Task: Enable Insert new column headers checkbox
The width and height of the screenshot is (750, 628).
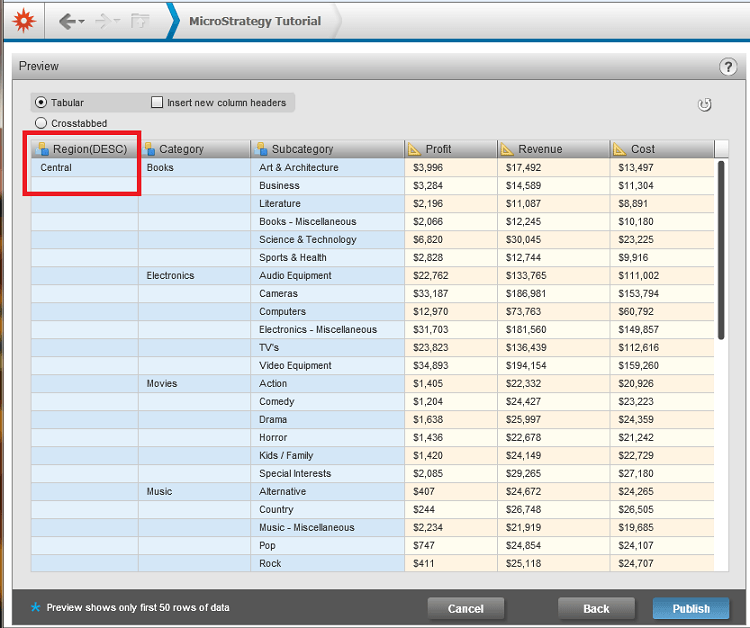Action: pos(157,102)
